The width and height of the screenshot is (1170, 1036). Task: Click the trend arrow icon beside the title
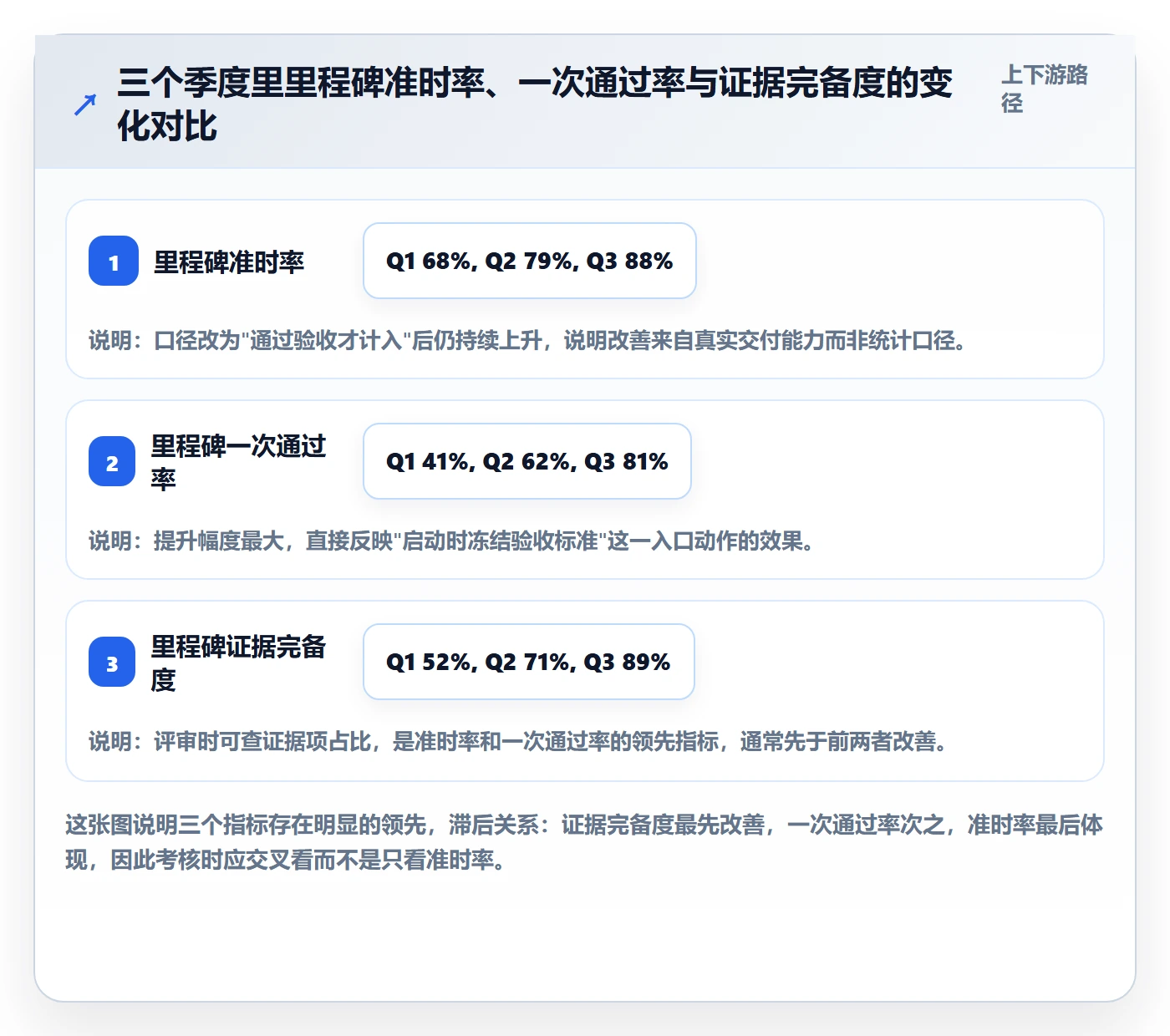(85, 104)
